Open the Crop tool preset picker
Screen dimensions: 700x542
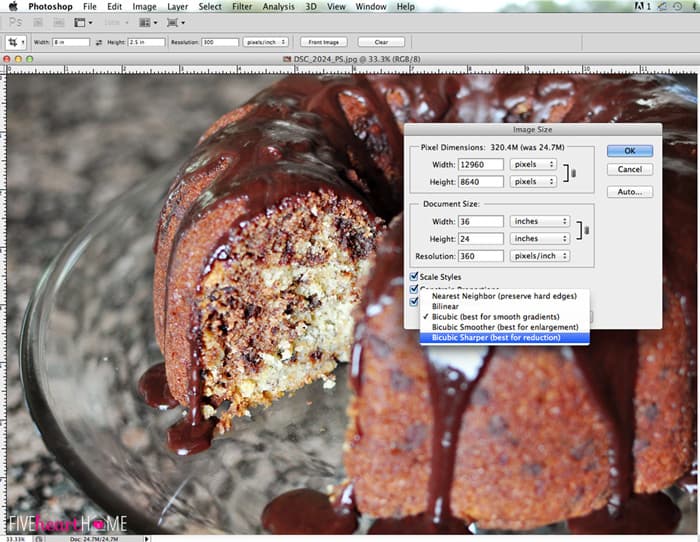[x=16, y=42]
